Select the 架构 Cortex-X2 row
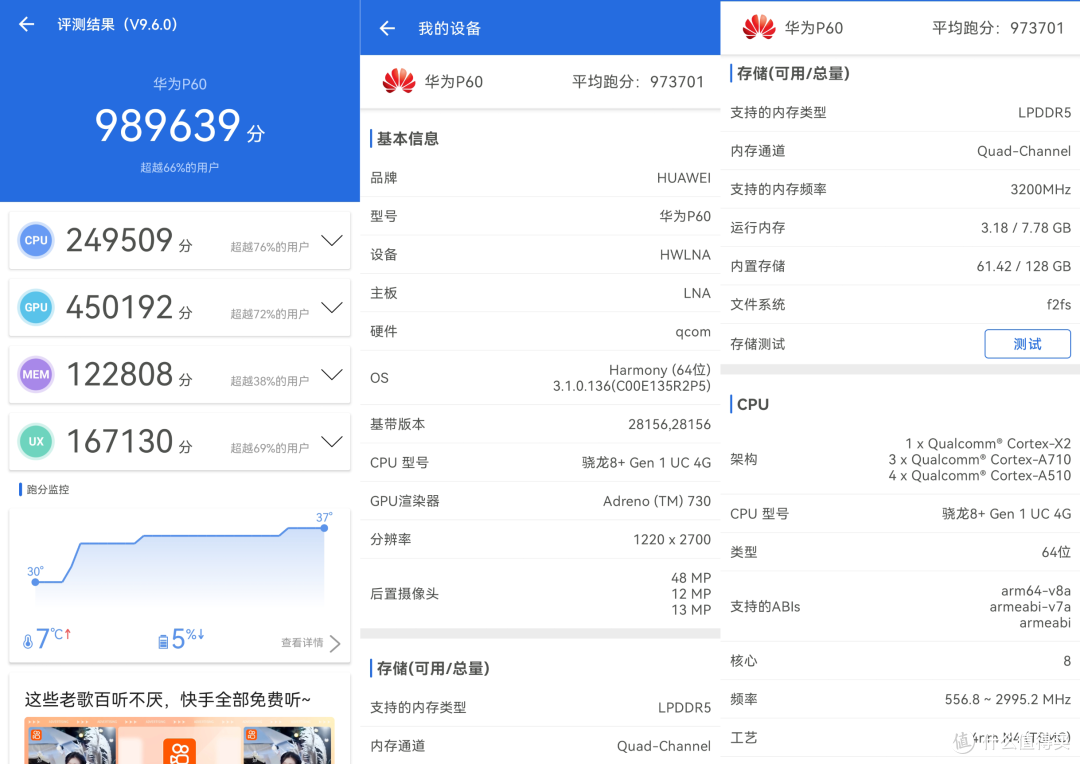The image size is (1080, 764). click(900, 460)
